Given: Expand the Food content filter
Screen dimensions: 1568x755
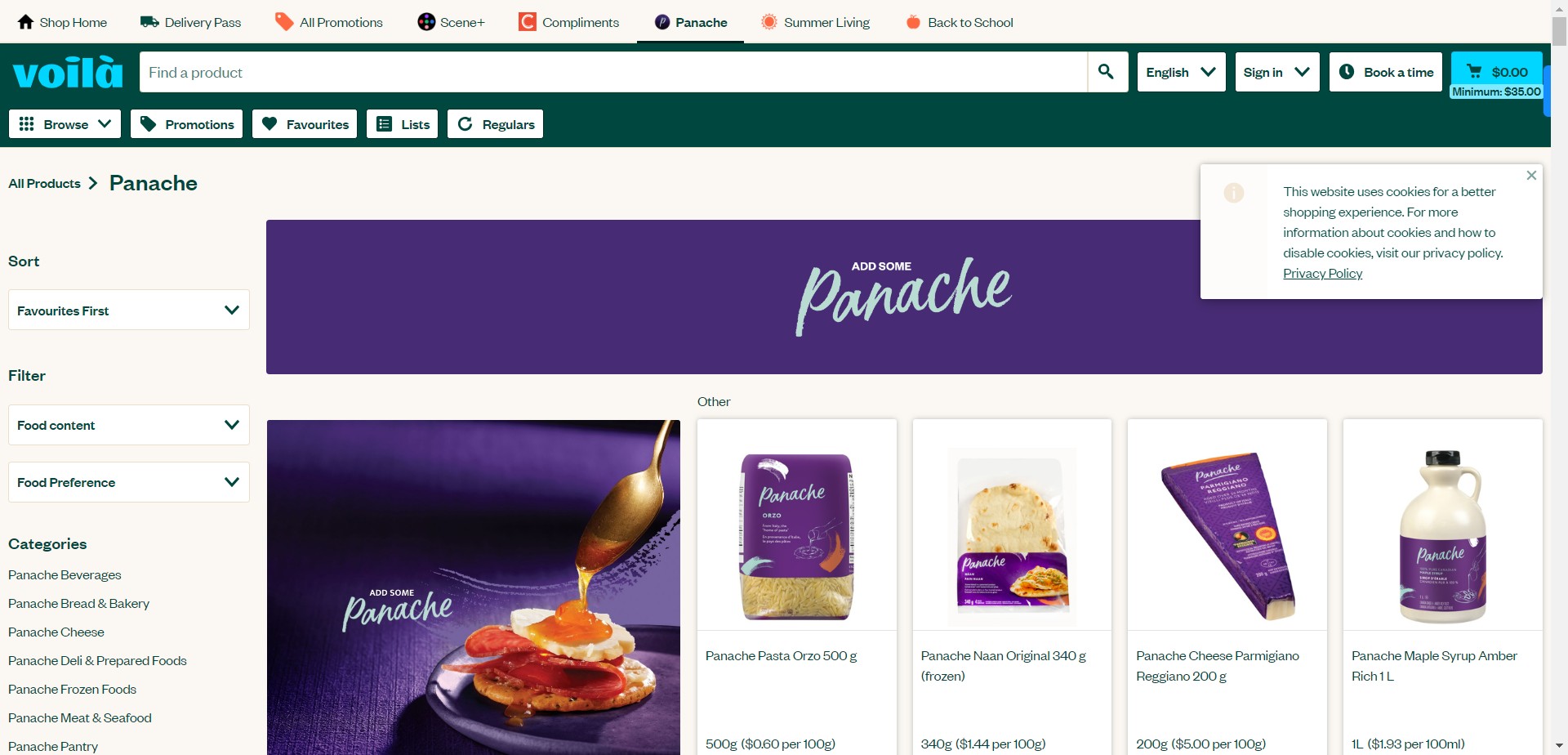Looking at the screenshot, I should 129,425.
